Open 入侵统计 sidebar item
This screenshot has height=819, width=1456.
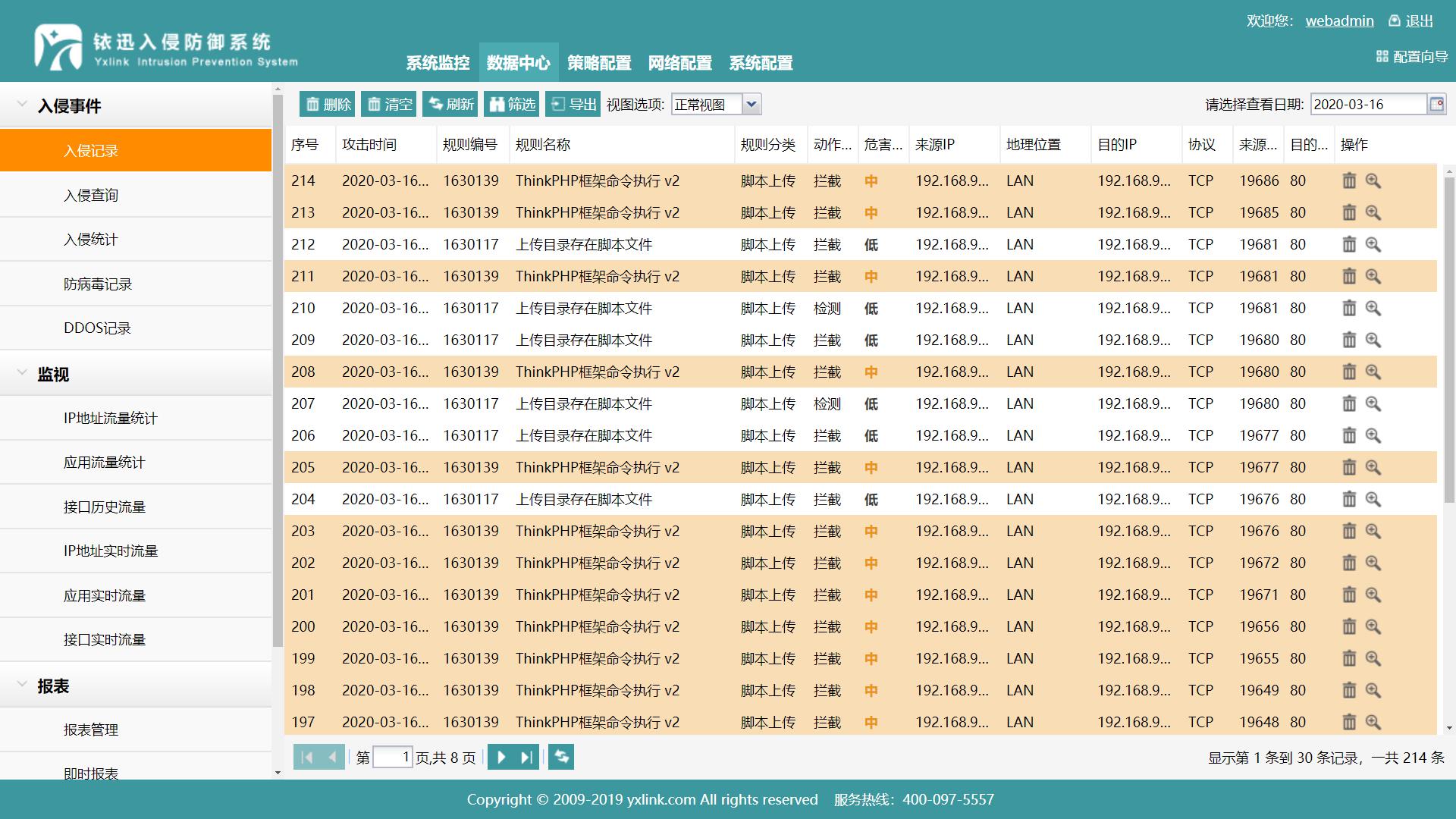(136, 239)
